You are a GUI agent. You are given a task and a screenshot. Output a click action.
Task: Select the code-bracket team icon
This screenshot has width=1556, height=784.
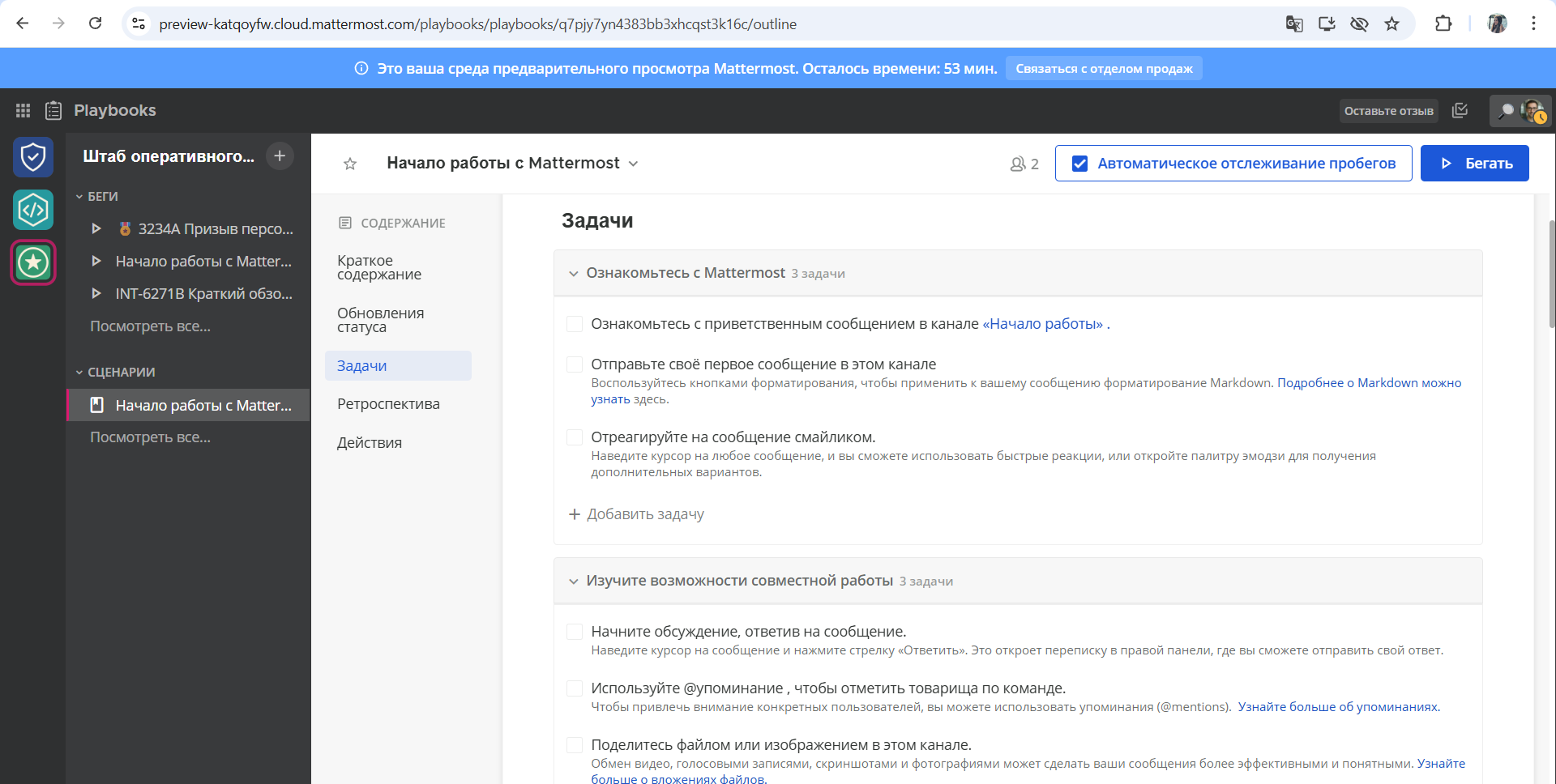pyautogui.click(x=33, y=210)
